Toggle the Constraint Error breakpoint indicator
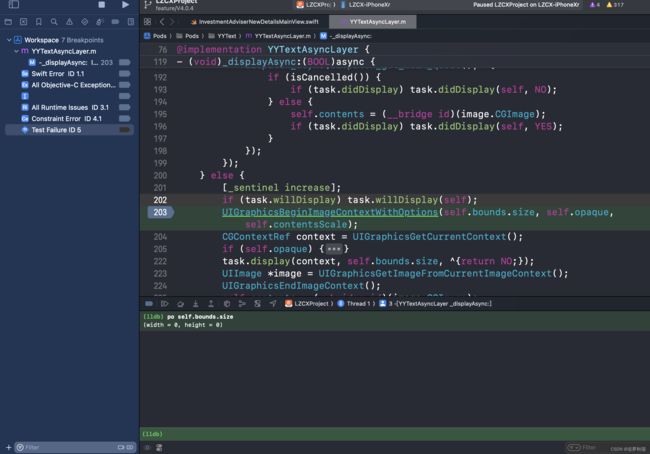Image resolution: width=650 pixels, height=454 pixels. (x=125, y=119)
